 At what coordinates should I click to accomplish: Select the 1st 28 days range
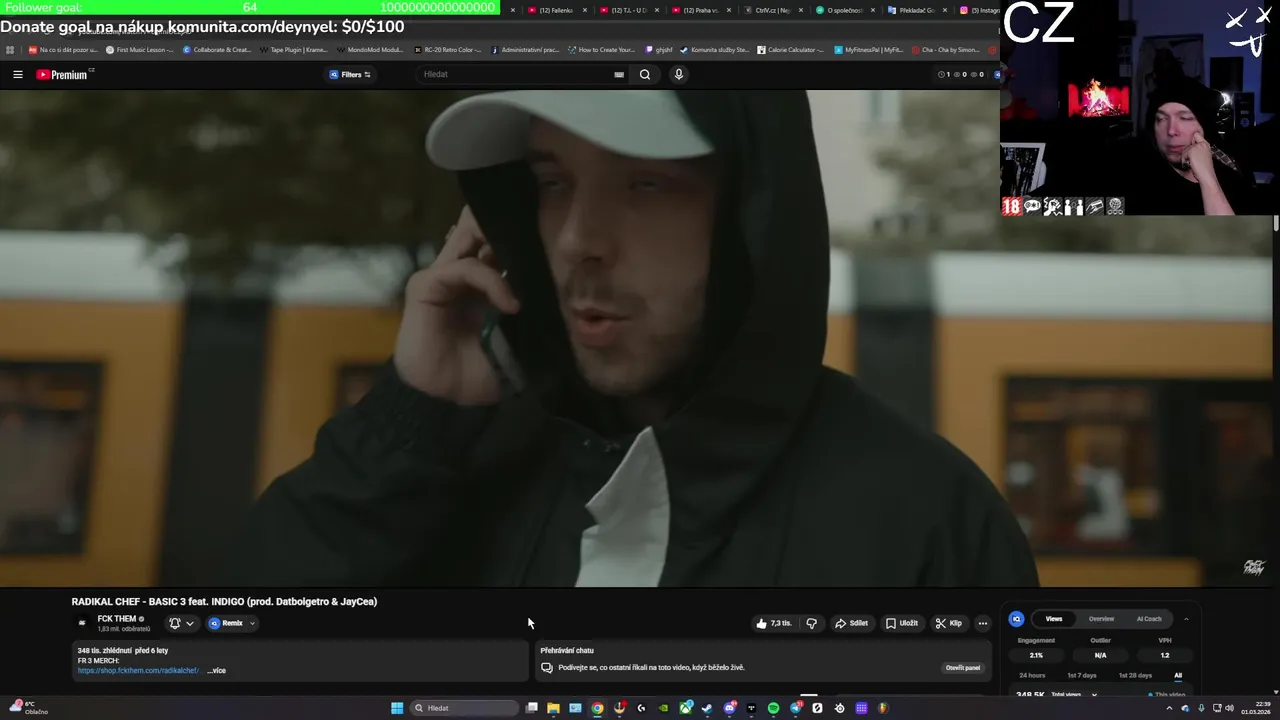[x=1135, y=675]
